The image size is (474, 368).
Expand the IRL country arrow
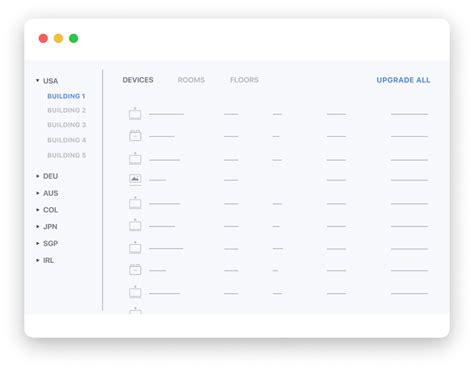(x=37, y=260)
